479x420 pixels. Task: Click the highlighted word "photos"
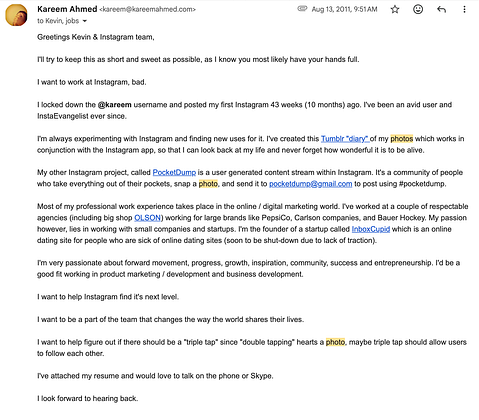[402, 138]
